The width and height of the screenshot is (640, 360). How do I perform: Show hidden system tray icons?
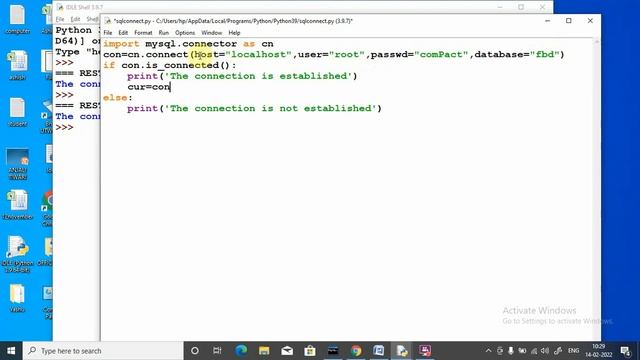tap(488, 351)
